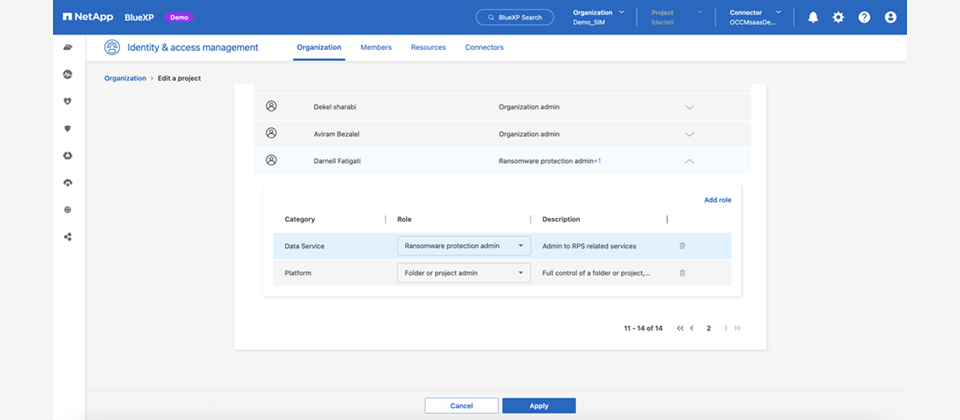This screenshot has height=420, width=960.
Task: Click the storage icon at sidebar top
Action: (x=67, y=47)
